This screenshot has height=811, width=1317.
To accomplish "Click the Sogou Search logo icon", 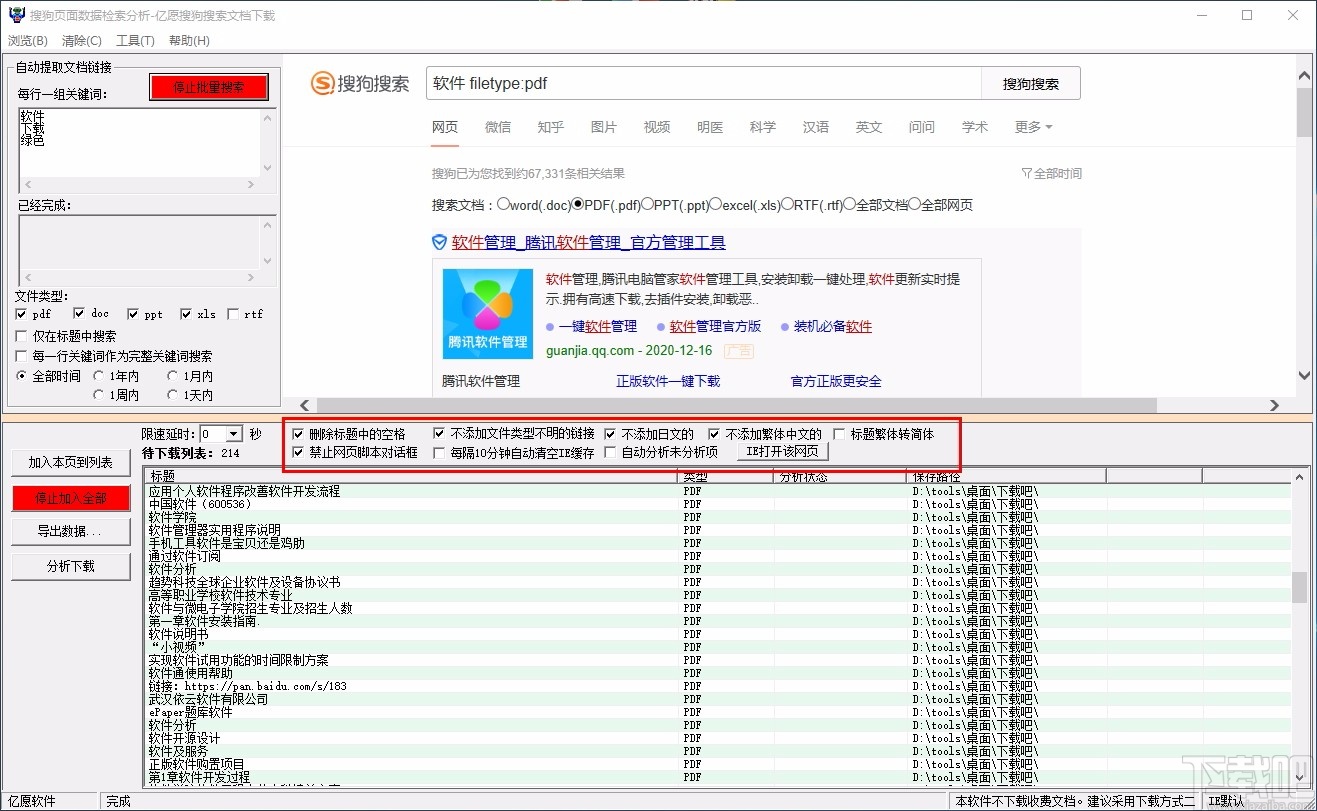I will tap(323, 83).
